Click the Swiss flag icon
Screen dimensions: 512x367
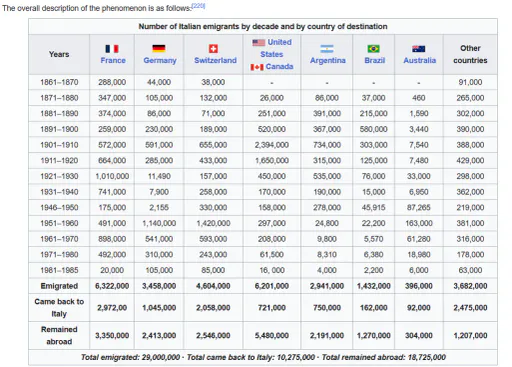[213, 49]
